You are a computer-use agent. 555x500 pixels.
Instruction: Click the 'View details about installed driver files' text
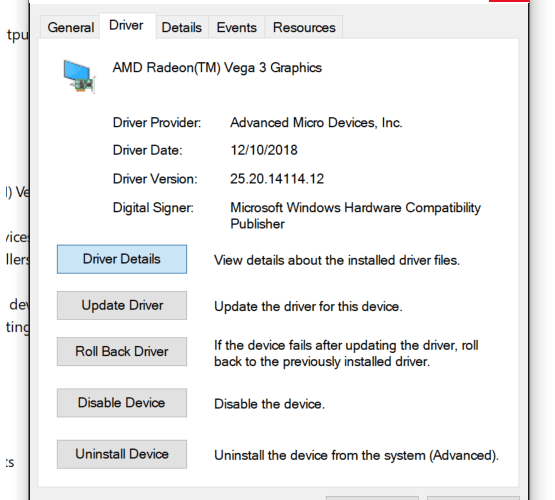coord(337,260)
